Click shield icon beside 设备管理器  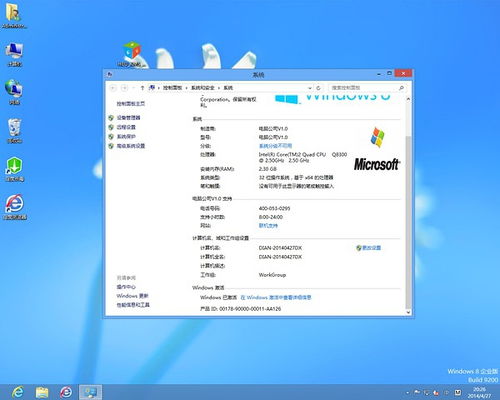[111, 118]
